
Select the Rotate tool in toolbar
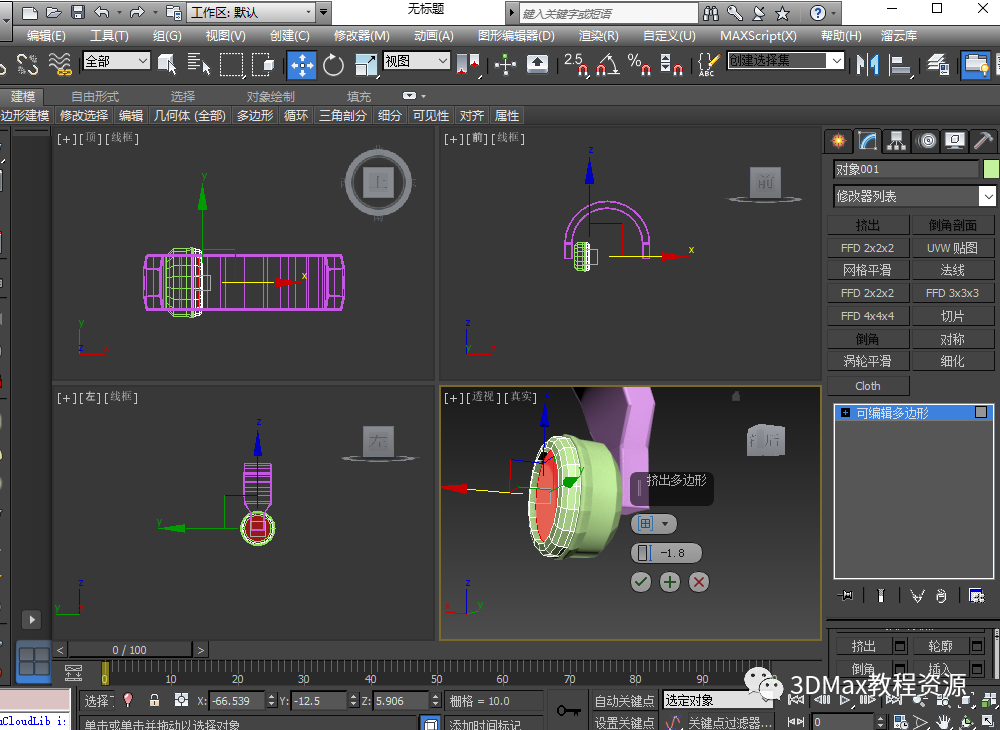point(333,65)
